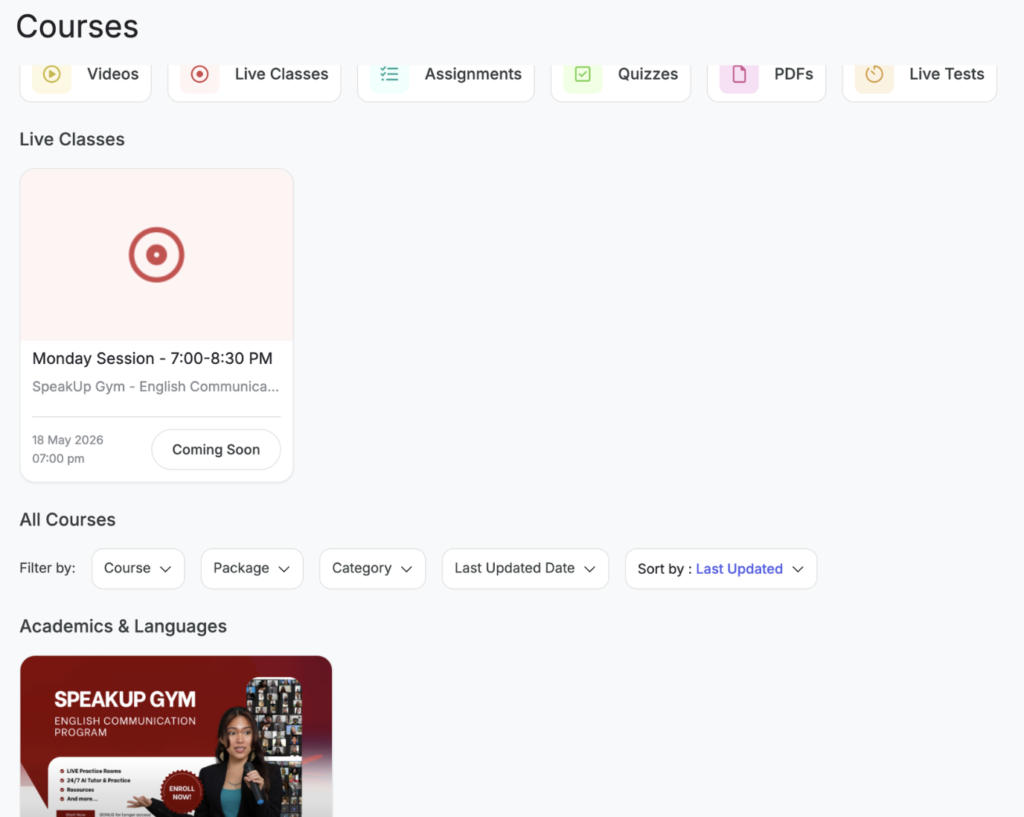Click the Live Classes section heading
The width and height of the screenshot is (1024, 817).
(72, 139)
